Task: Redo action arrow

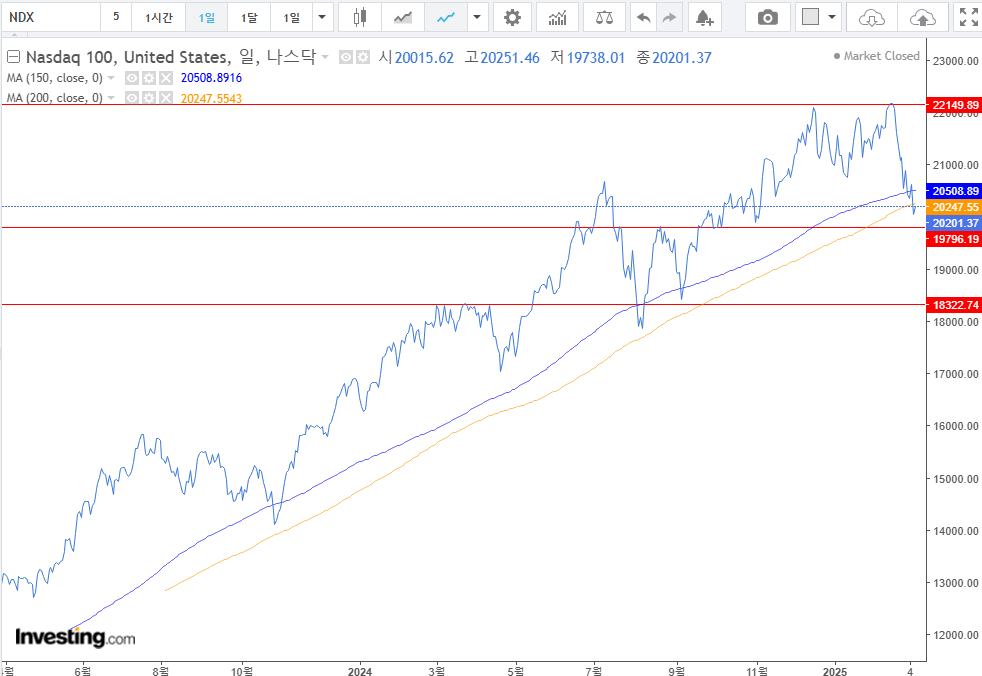Action: point(669,18)
